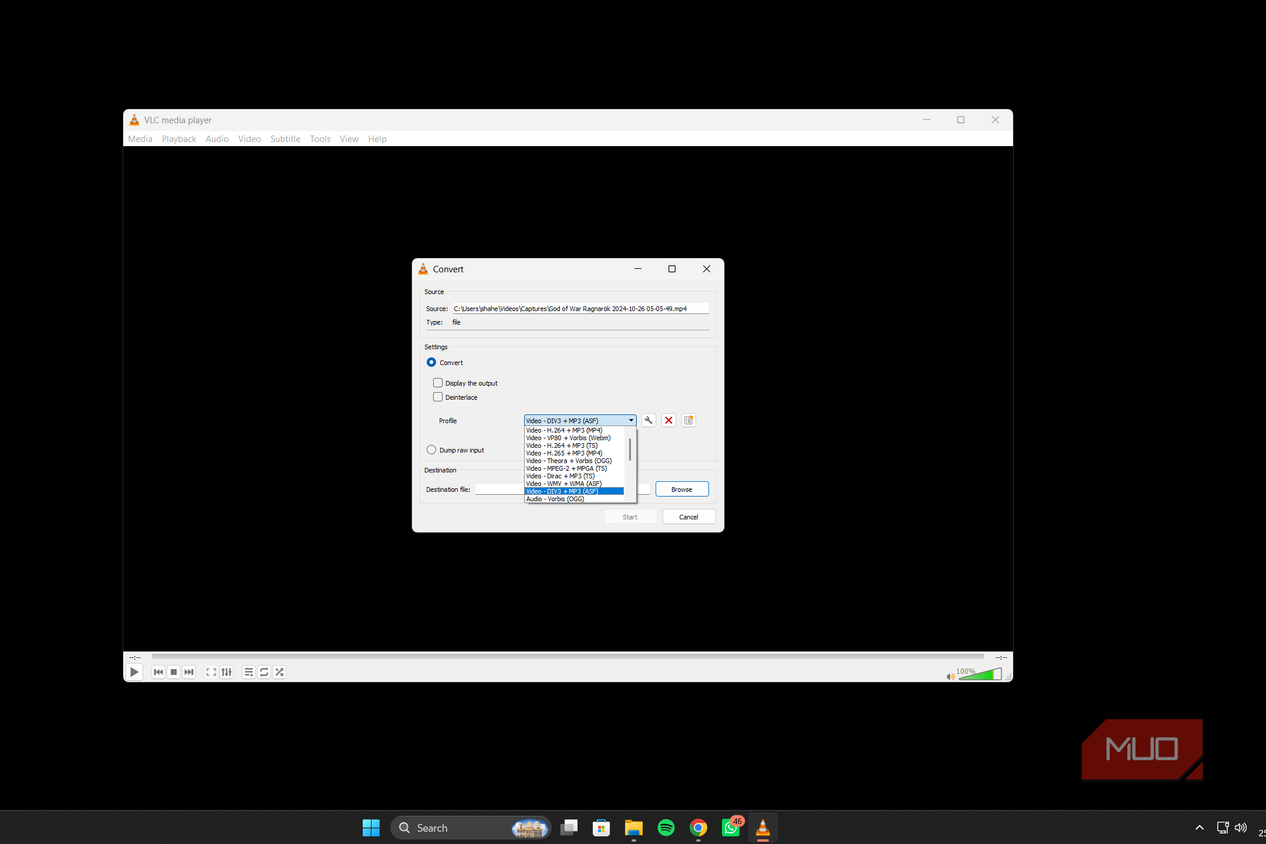Enable the Deinterlace checkbox
Screen dimensions: 1266x844
pyautogui.click(x=437, y=397)
